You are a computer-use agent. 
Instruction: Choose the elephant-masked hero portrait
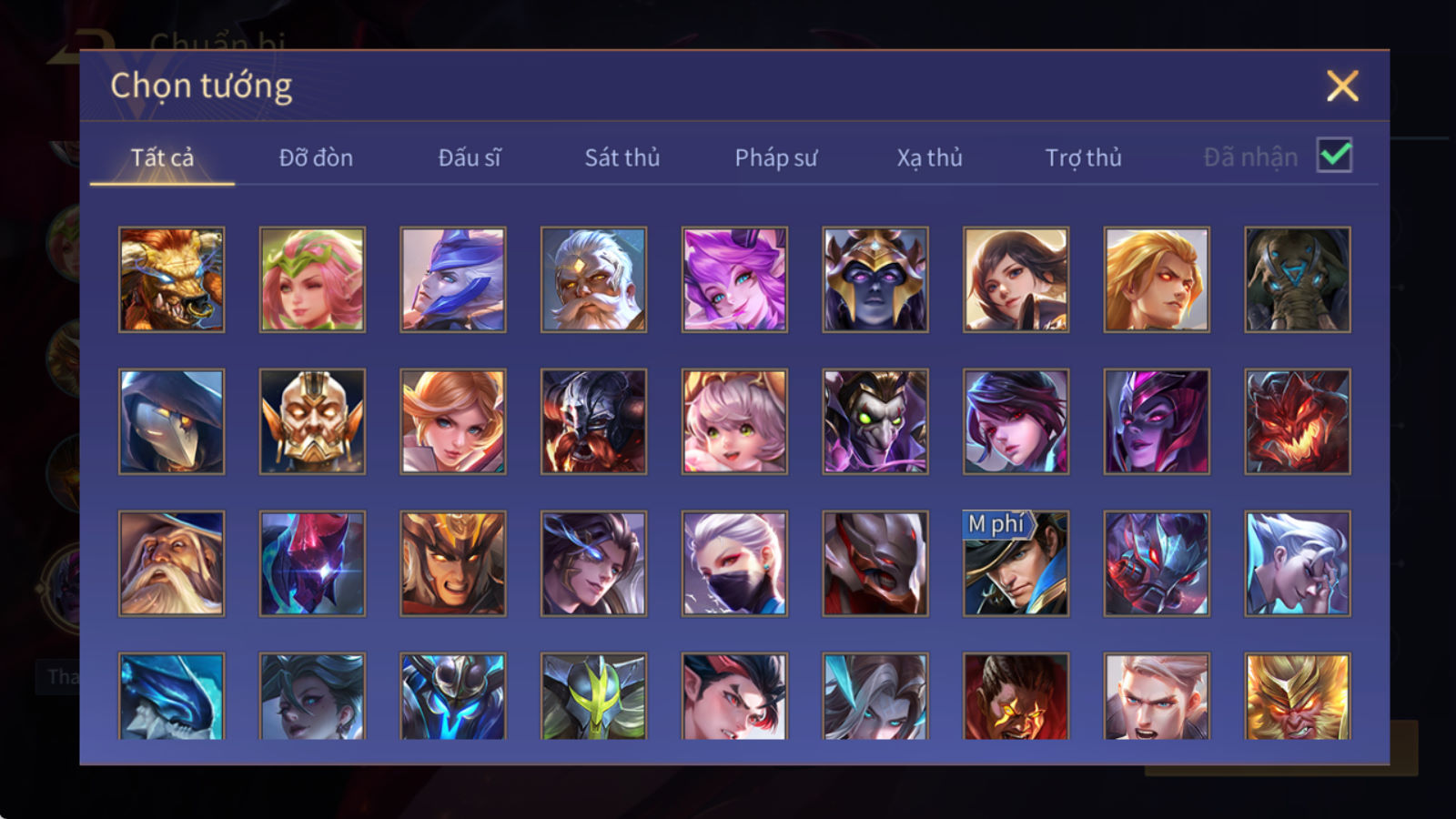click(x=1297, y=279)
